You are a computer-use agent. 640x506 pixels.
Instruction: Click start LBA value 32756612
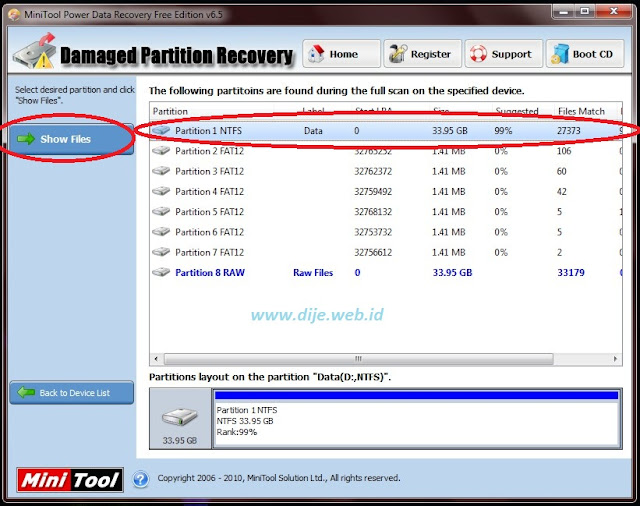pyautogui.click(x=373, y=252)
